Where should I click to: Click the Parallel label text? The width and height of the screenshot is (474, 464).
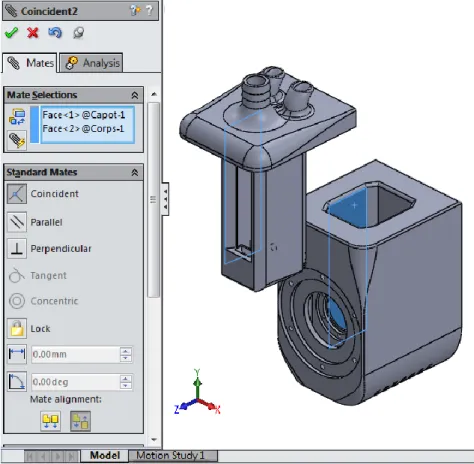[x=46, y=222]
